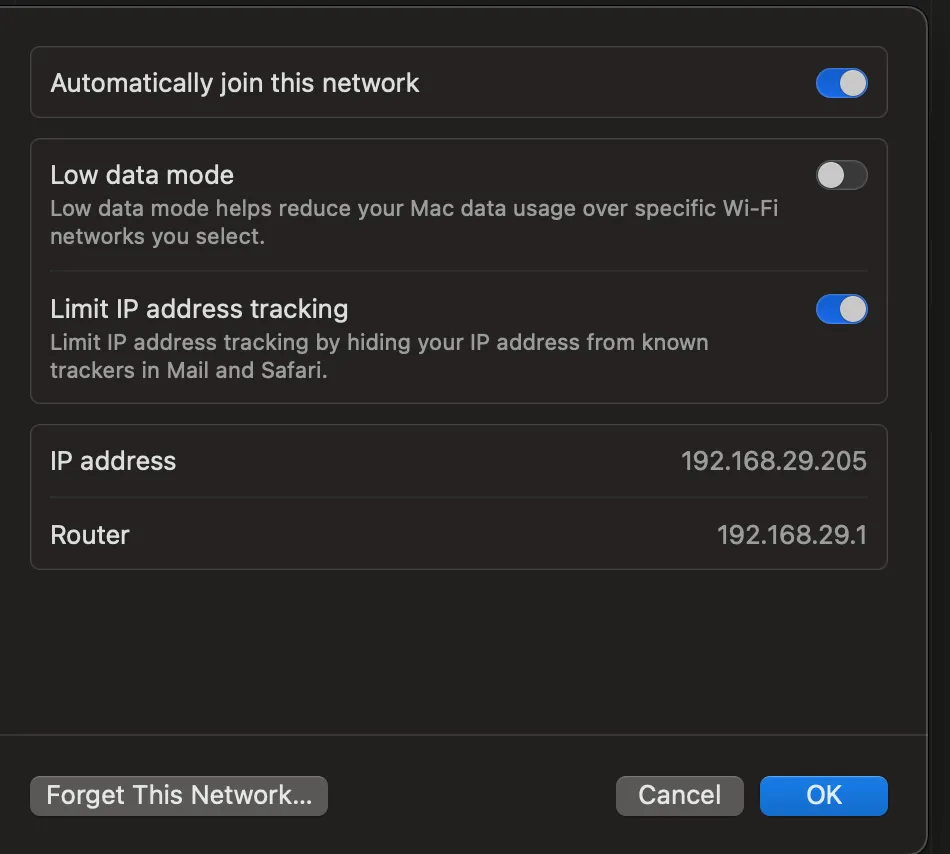Click the Forget This Network button

[179, 796]
